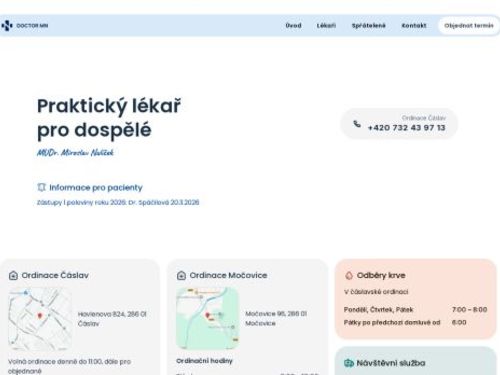Click the Návštěvní služba car icon
This screenshot has height=375, width=500.
pyautogui.click(x=349, y=363)
